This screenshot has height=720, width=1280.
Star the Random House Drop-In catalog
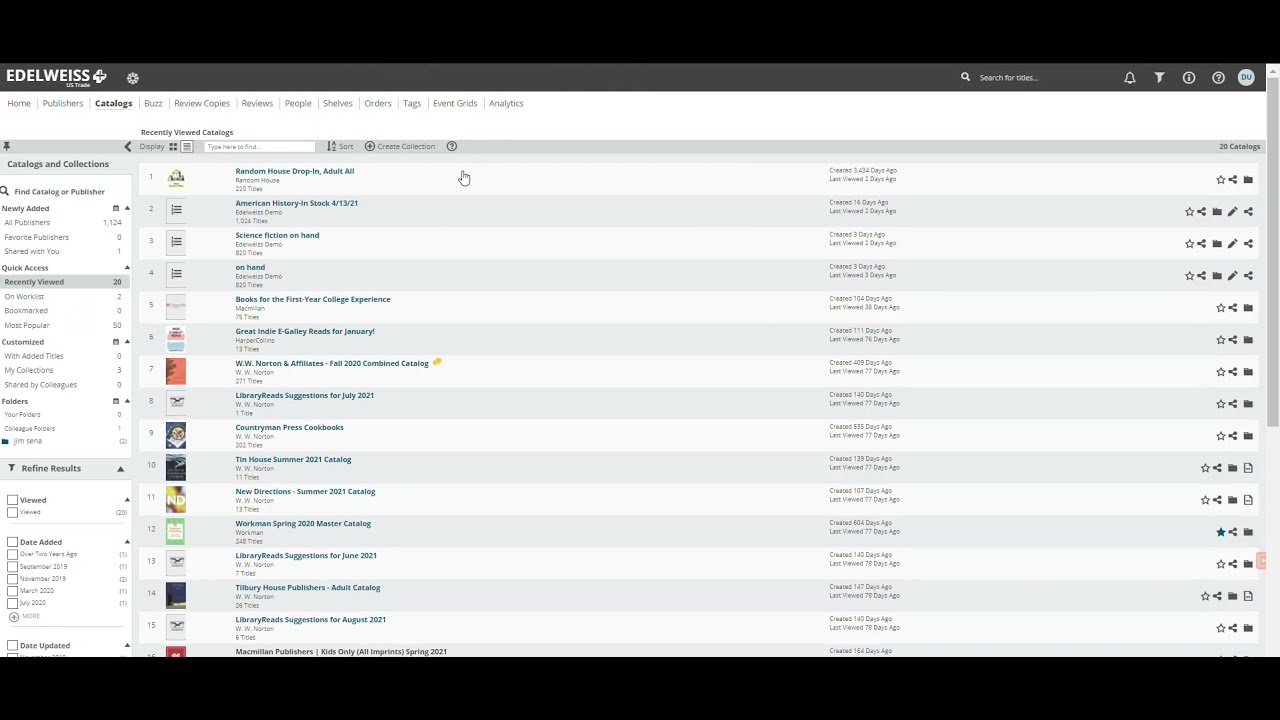pyautogui.click(x=1220, y=180)
